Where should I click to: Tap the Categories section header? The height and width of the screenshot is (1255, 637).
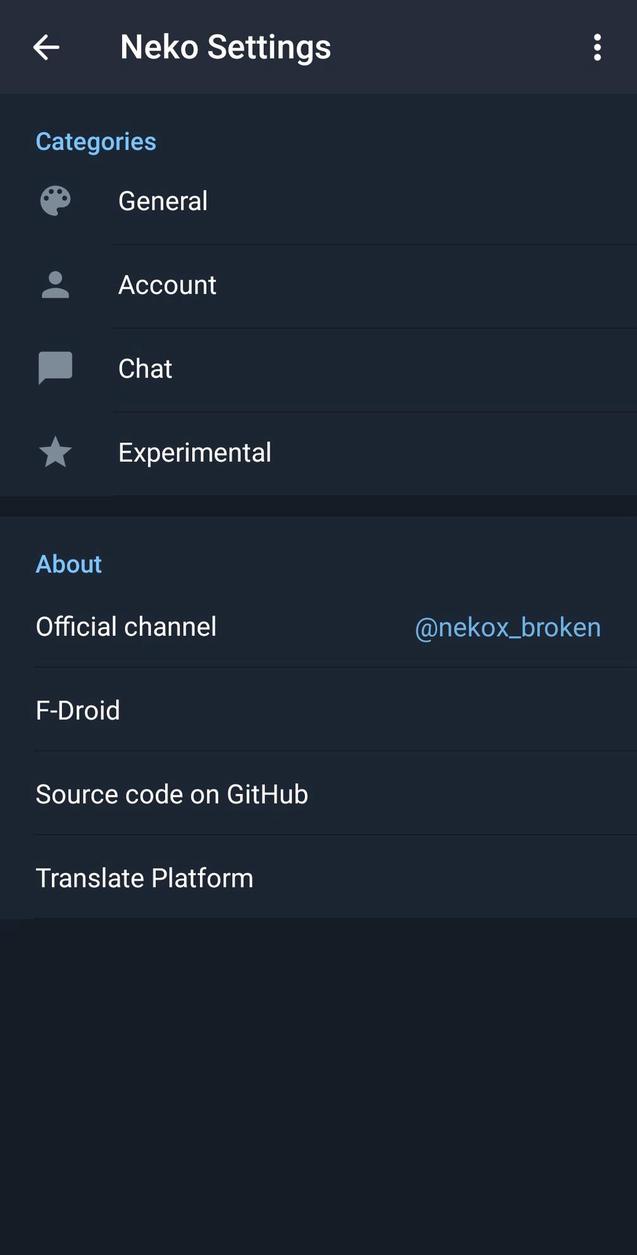point(95,141)
